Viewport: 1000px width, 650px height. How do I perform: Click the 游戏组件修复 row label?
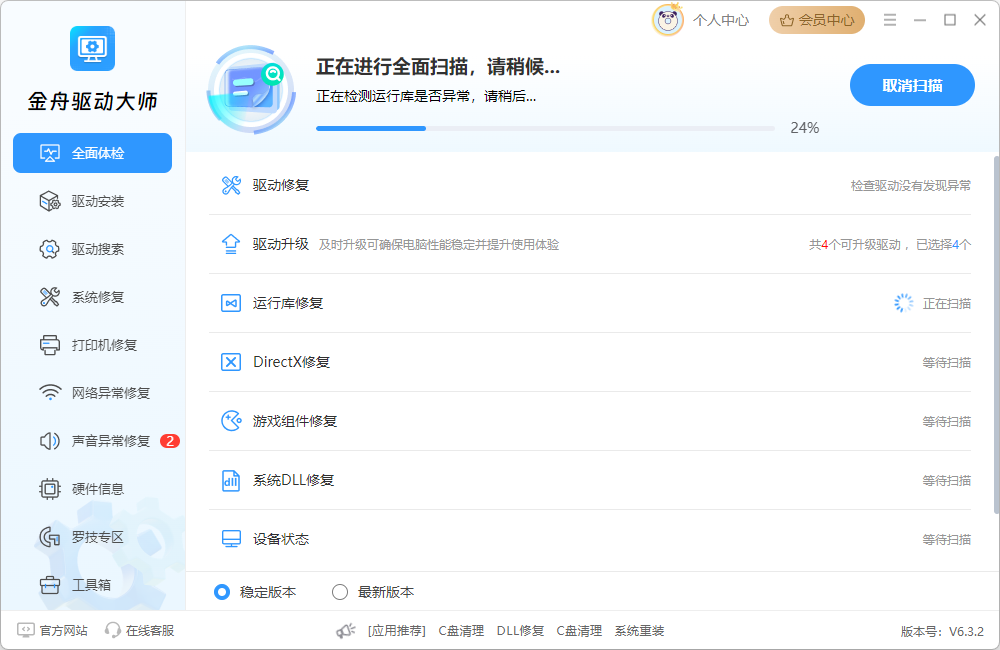[x=295, y=421]
